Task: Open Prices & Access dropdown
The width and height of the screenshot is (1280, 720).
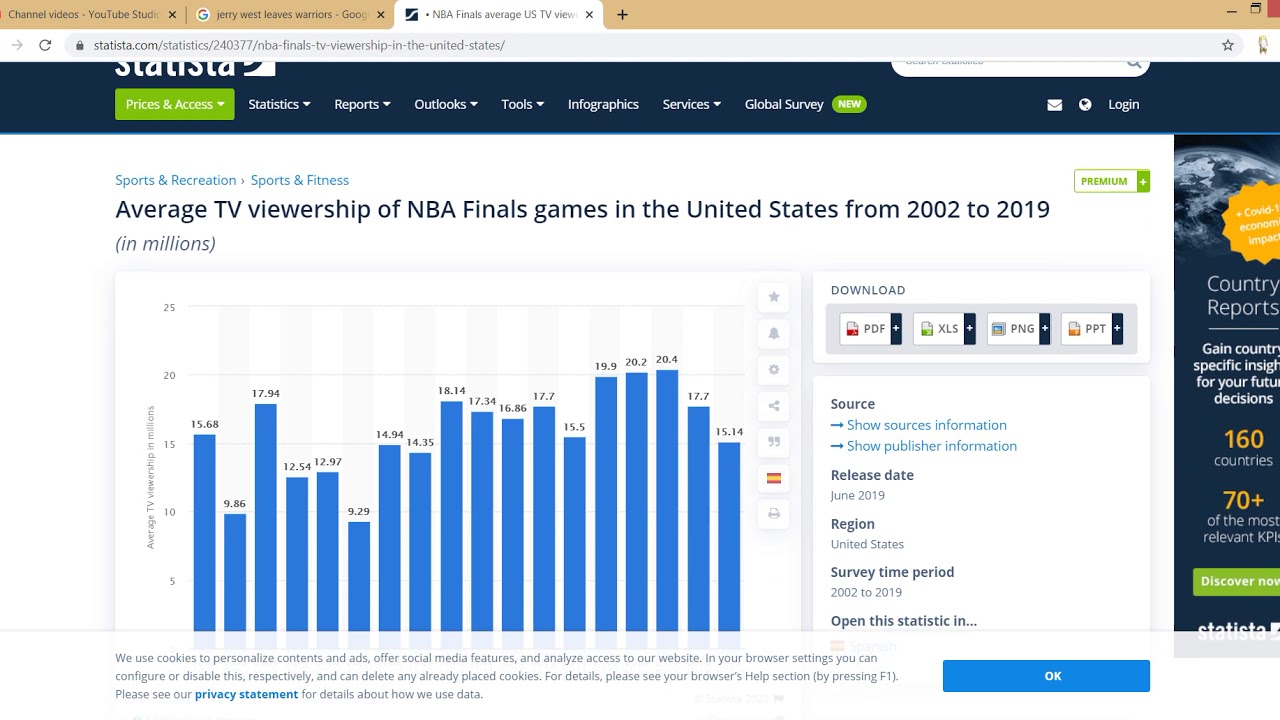Action: pyautogui.click(x=175, y=104)
